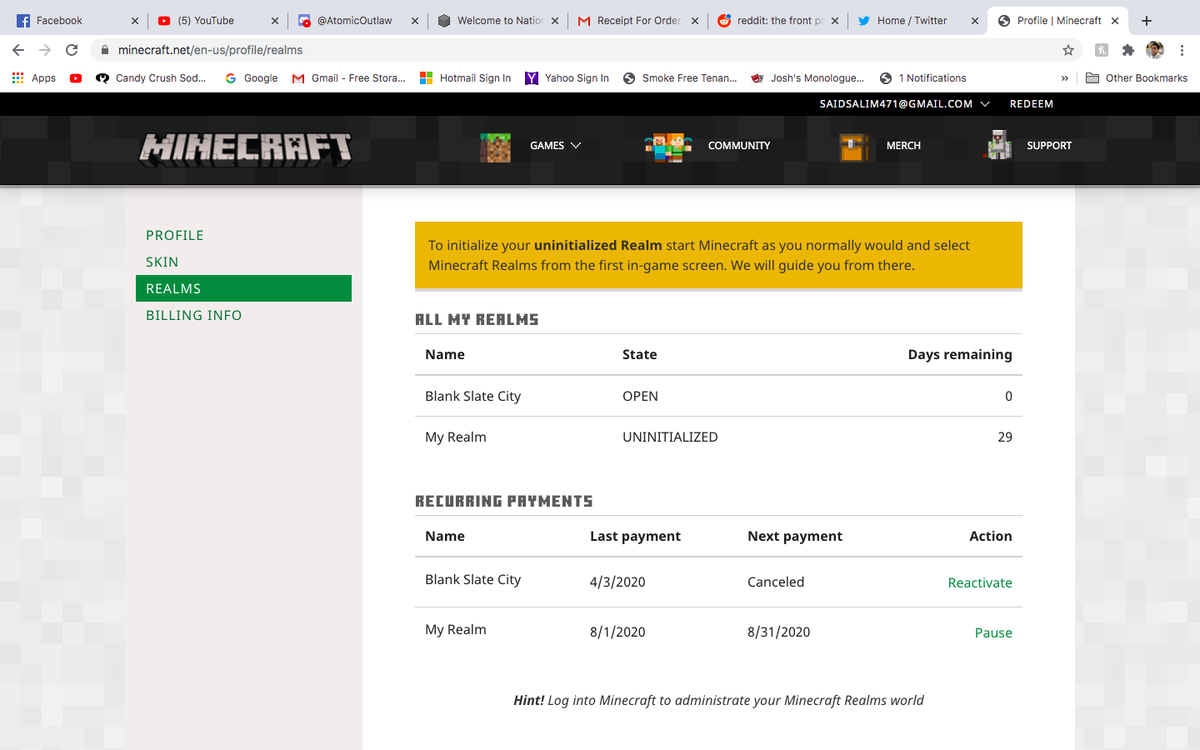1200x750 pixels.
Task: Click COMMUNITY in the navigation
Action: tap(739, 146)
